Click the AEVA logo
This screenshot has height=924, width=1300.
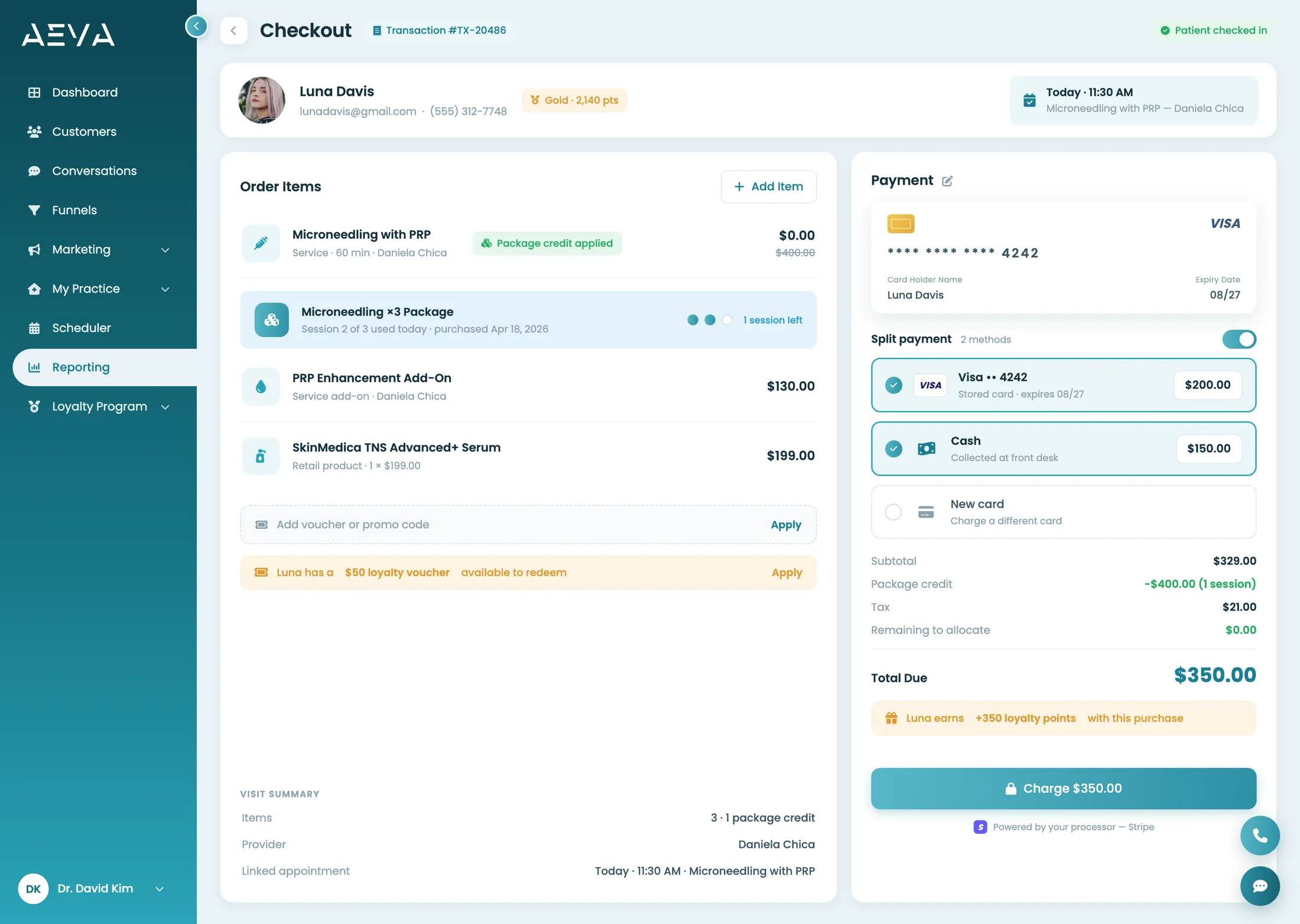(x=69, y=34)
